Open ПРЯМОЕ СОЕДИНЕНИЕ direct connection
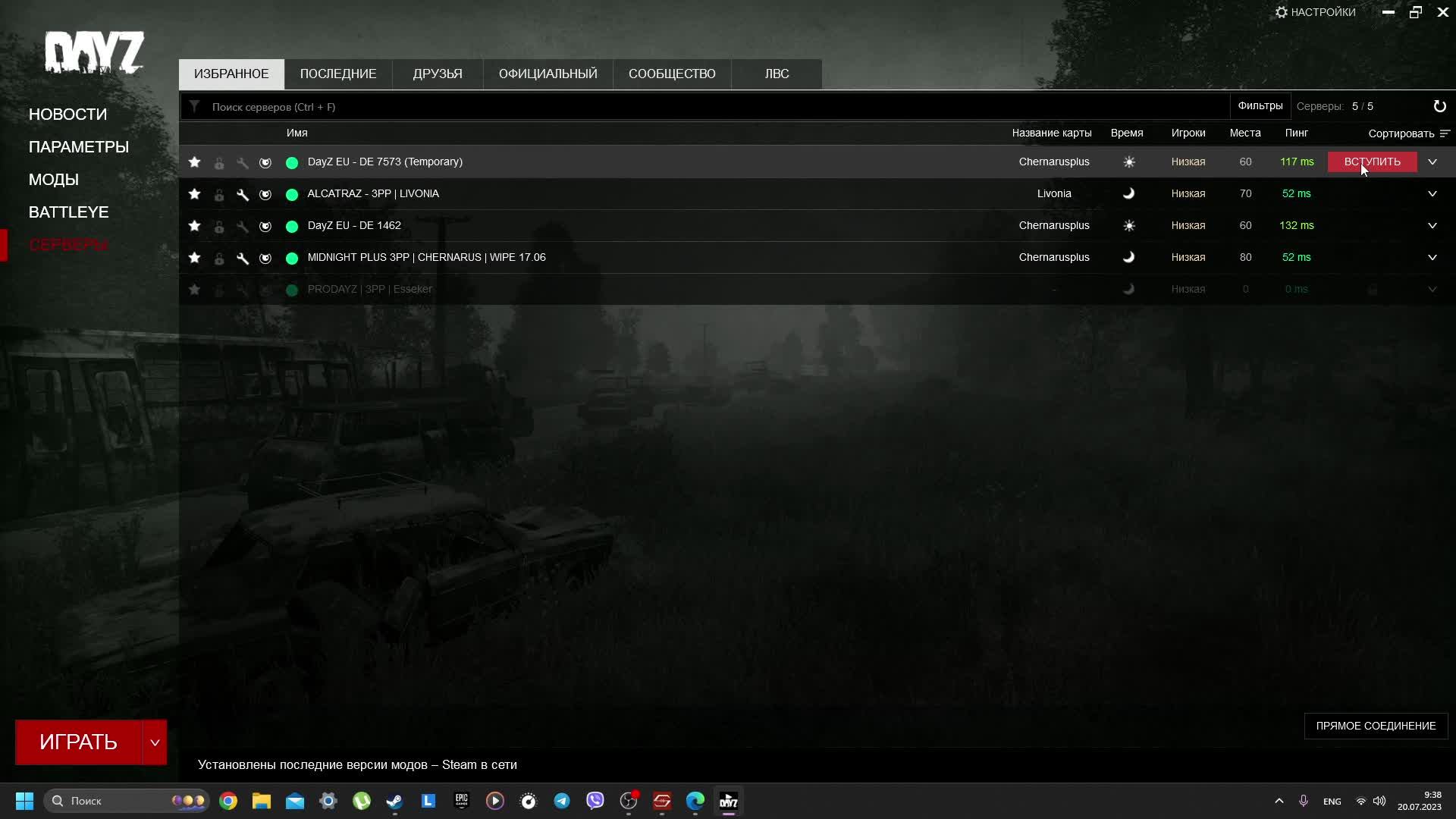The width and height of the screenshot is (1456, 819). point(1375,726)
